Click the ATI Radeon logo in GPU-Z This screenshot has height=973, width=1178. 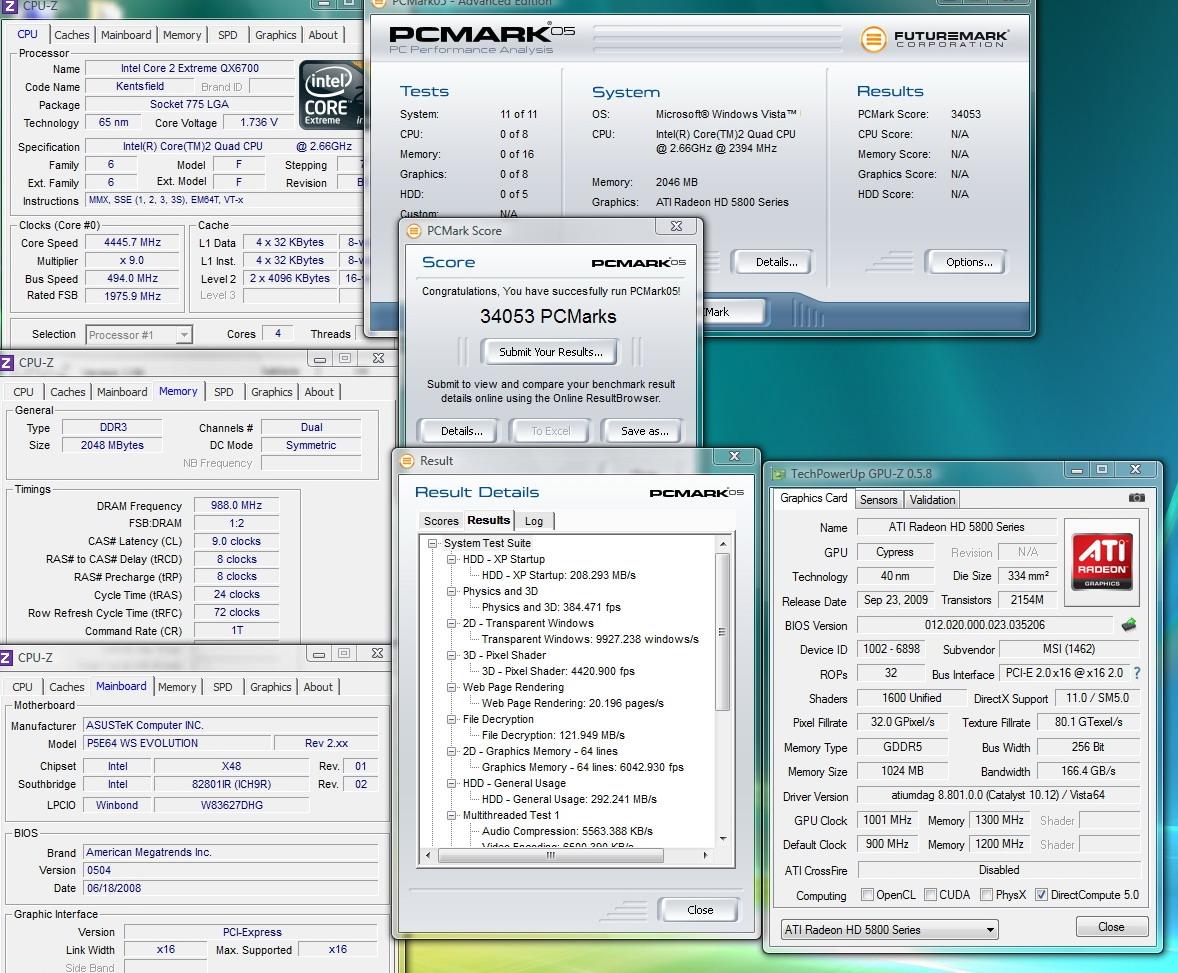click(1102, 561)
